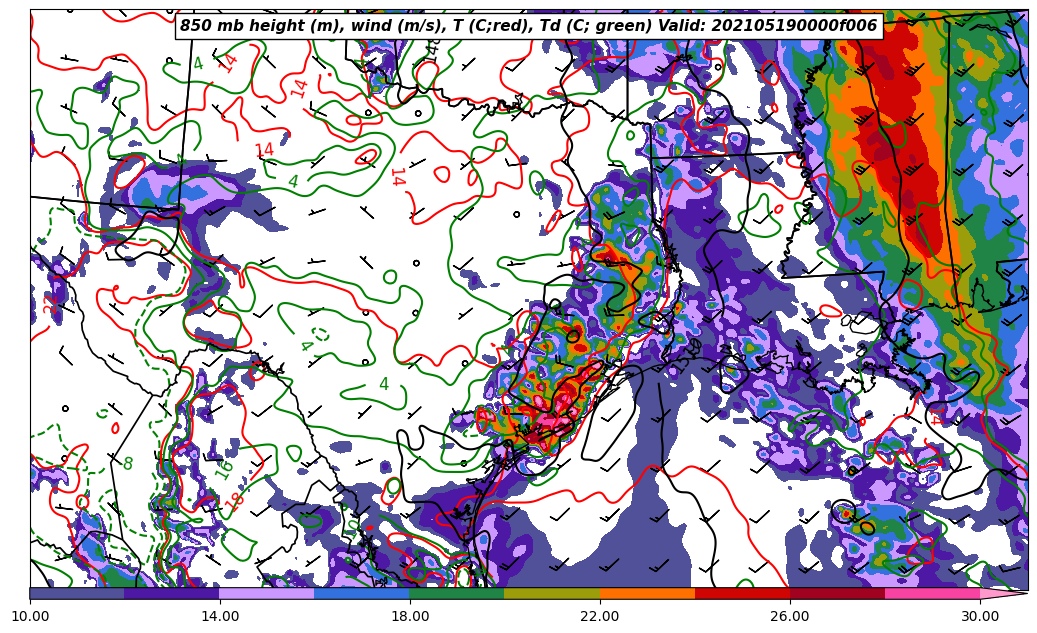The height and width of the screenshot is (633, 1037).
Task: Click the green dewpoint contour label 8
Action: coord(128,464)
